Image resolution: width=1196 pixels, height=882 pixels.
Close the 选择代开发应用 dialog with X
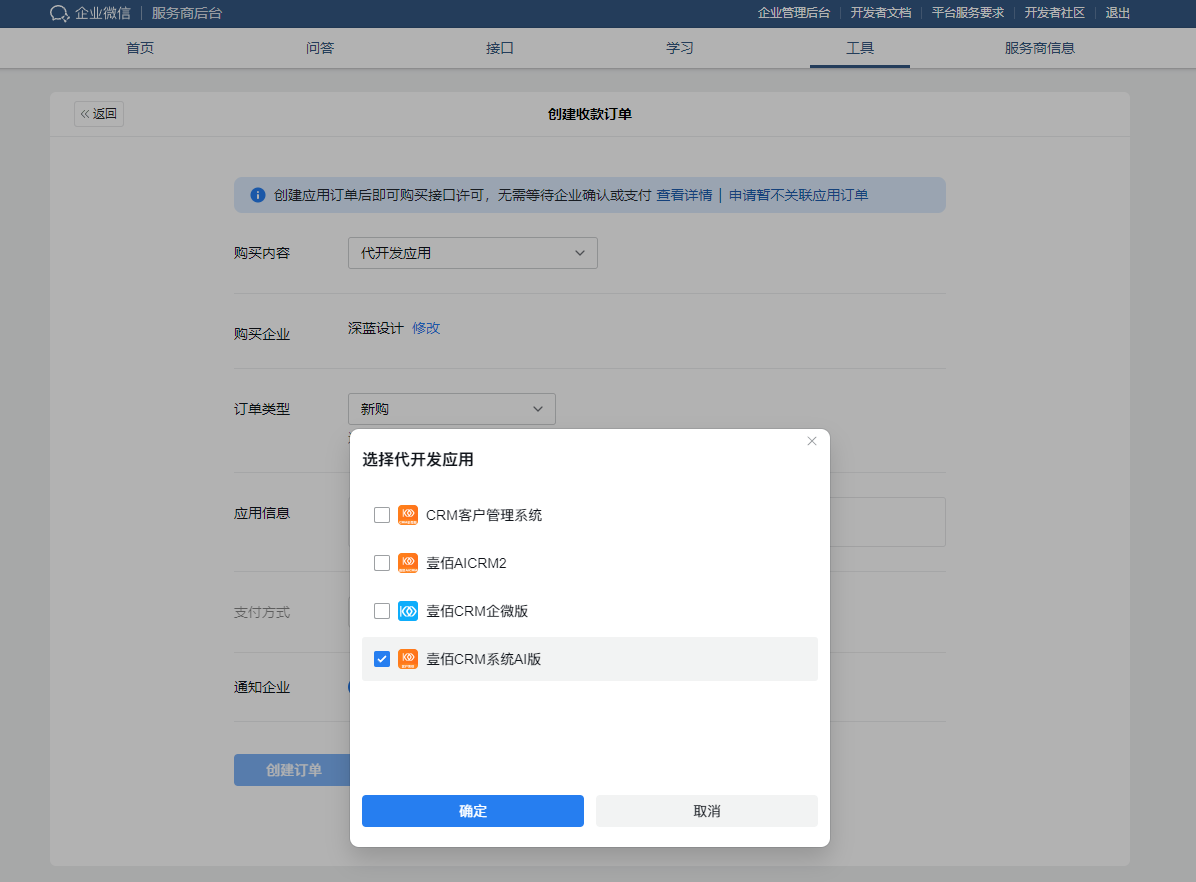pyautogui.click(x=812, y=441)
